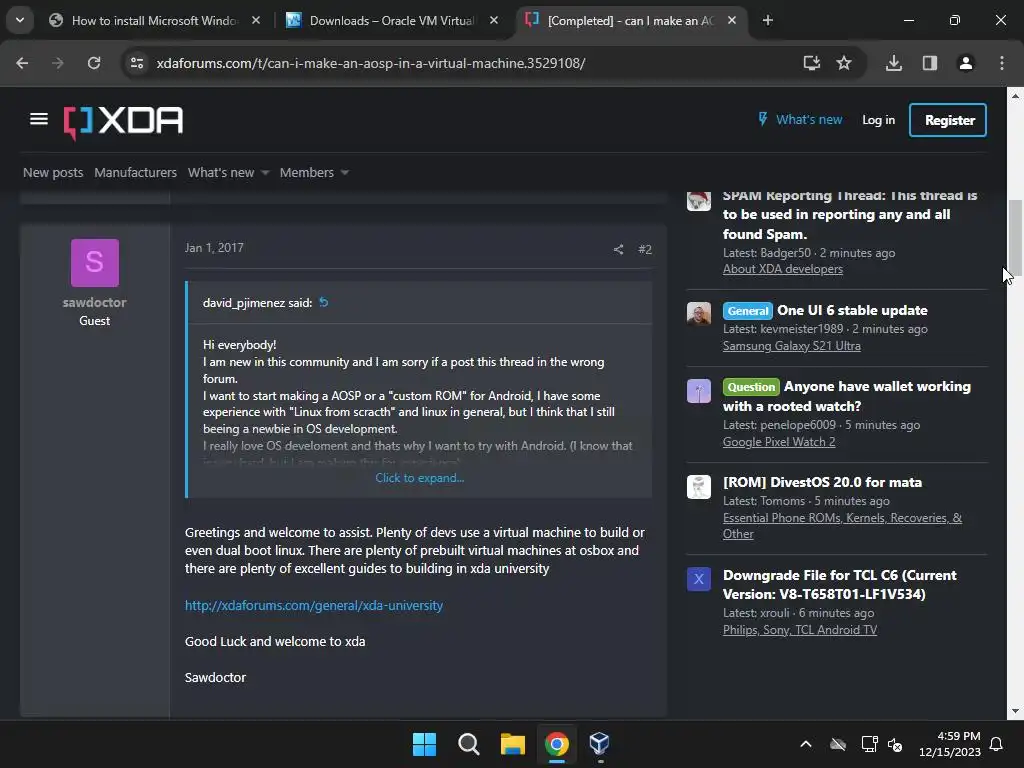Open the Chrome profile icon
This screenshot has width=1024, height=768.
[966, 63]
